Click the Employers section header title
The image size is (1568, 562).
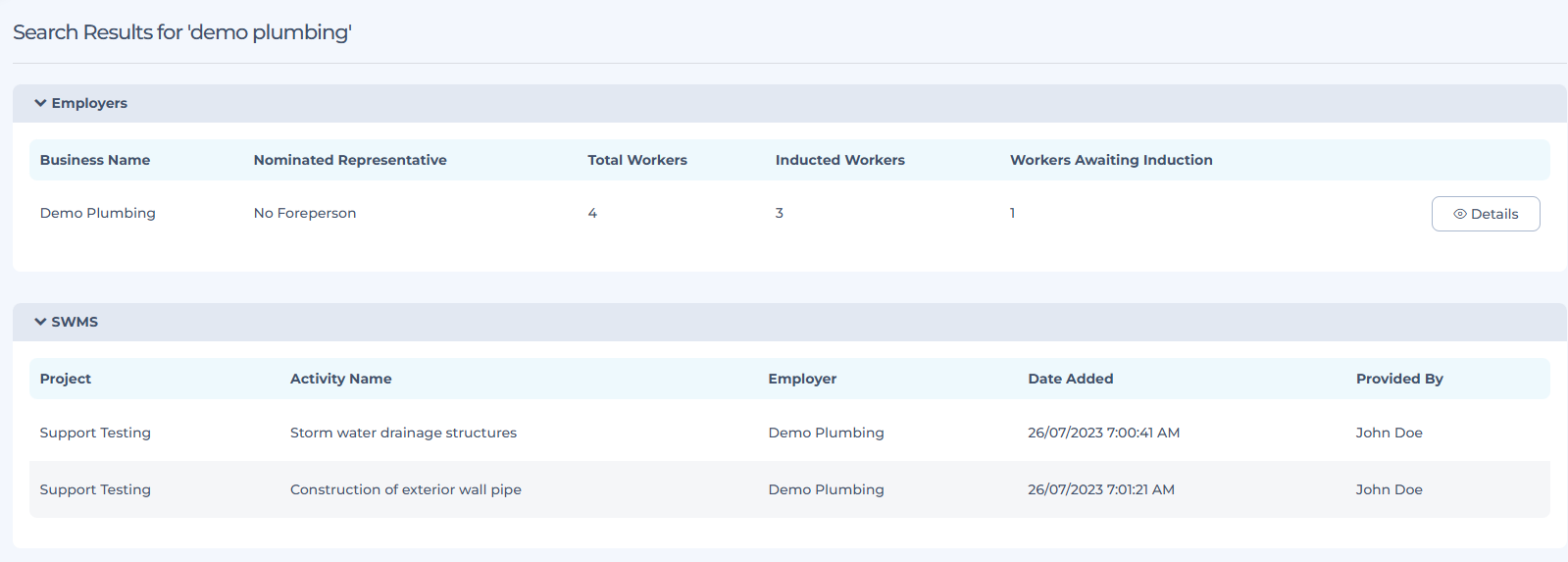(89, 103)
